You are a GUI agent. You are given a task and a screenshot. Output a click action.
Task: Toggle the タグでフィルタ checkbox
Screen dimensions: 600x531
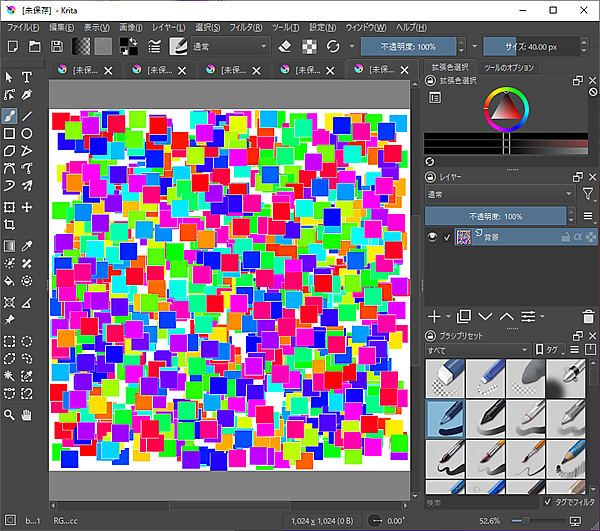point(547,502)
